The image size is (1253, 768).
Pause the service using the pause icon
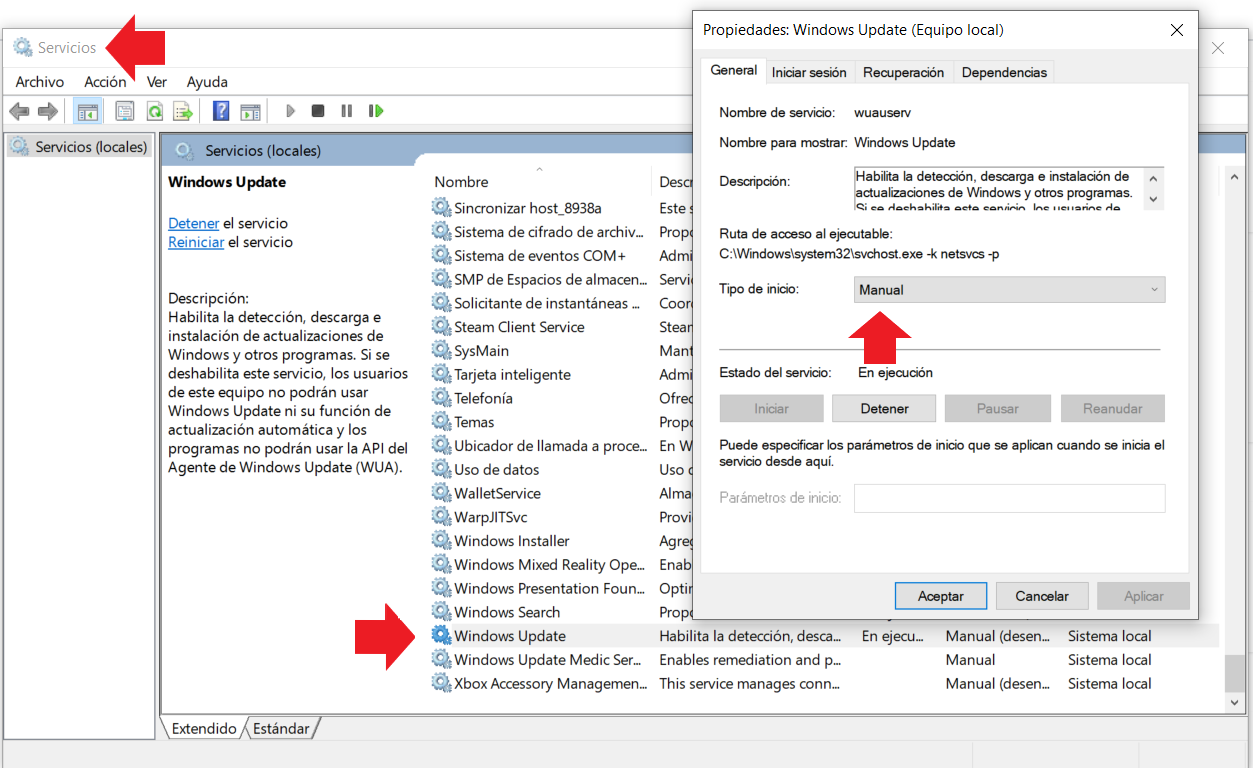345,110
